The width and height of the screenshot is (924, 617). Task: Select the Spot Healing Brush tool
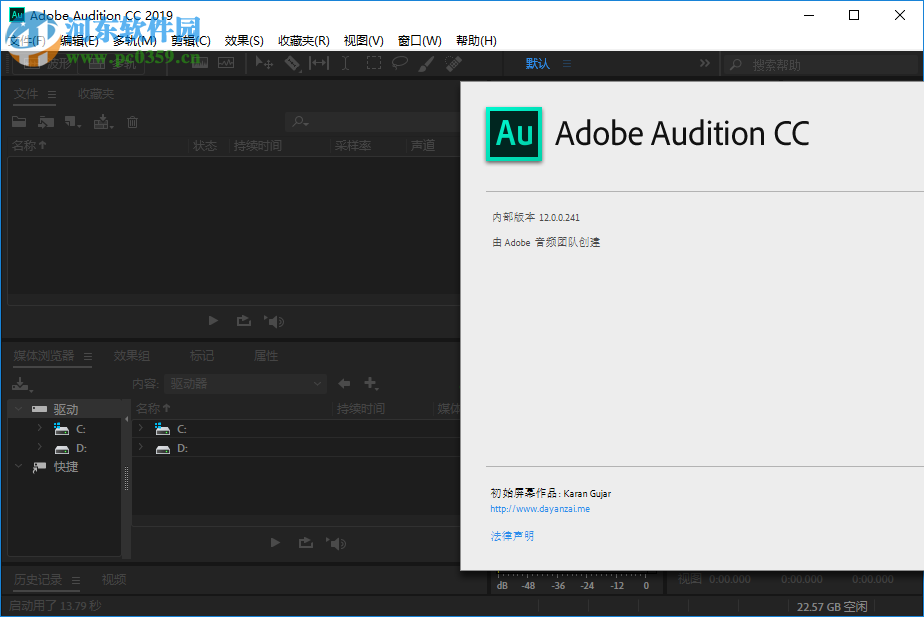[452, 63]
